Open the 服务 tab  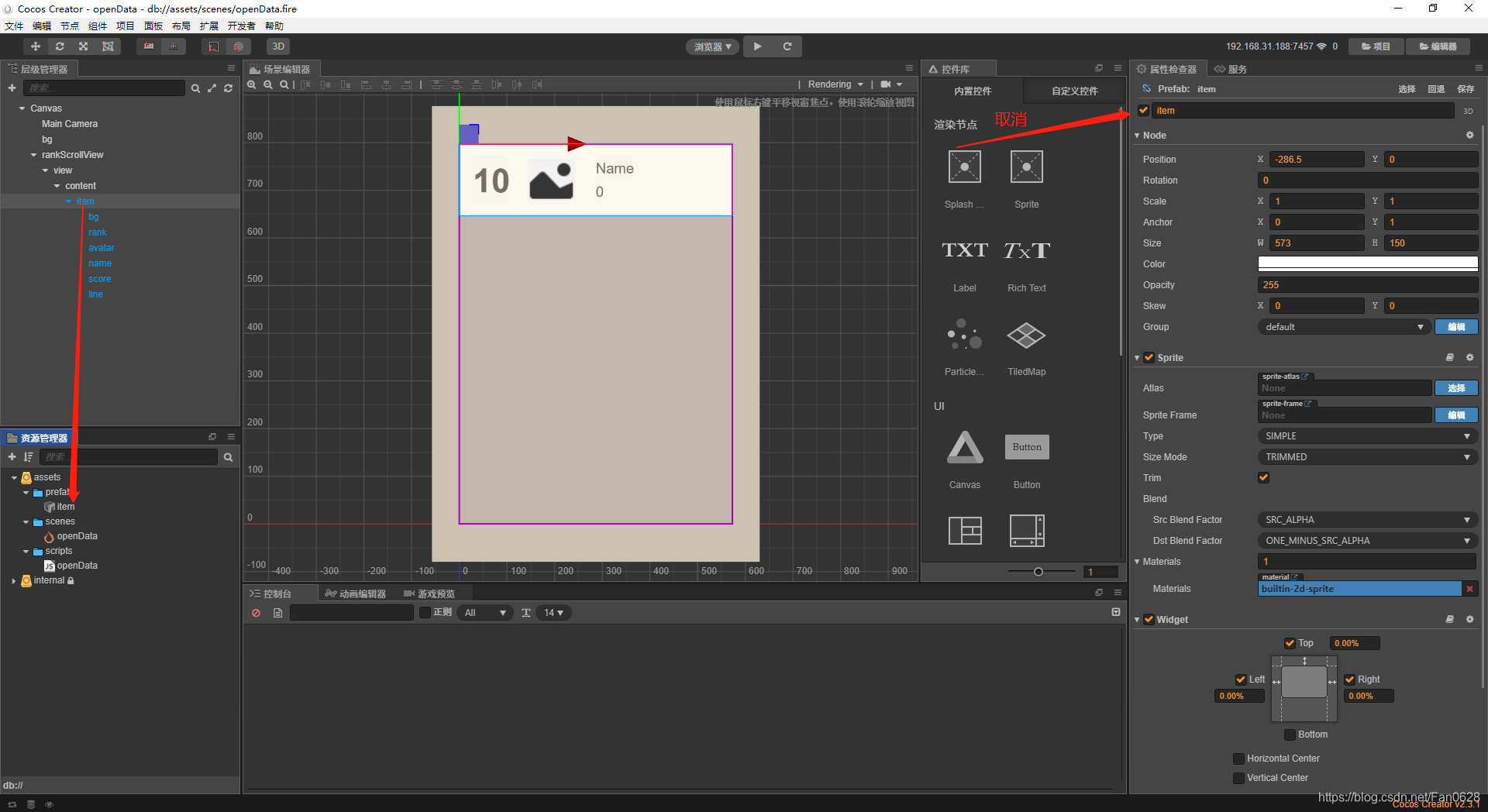pos(1231,69)
